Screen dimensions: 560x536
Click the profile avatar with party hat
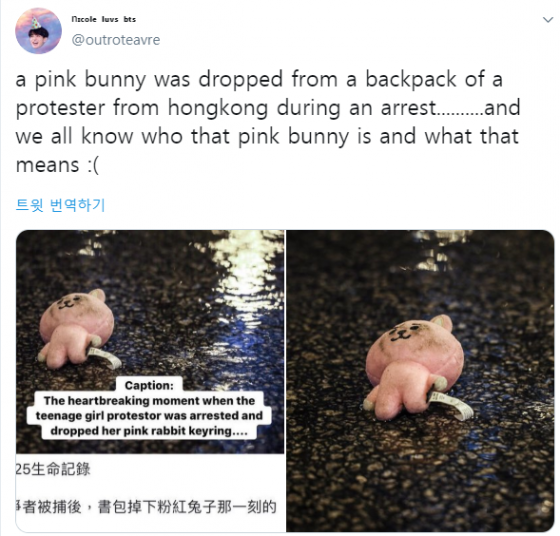pos(38,31)
